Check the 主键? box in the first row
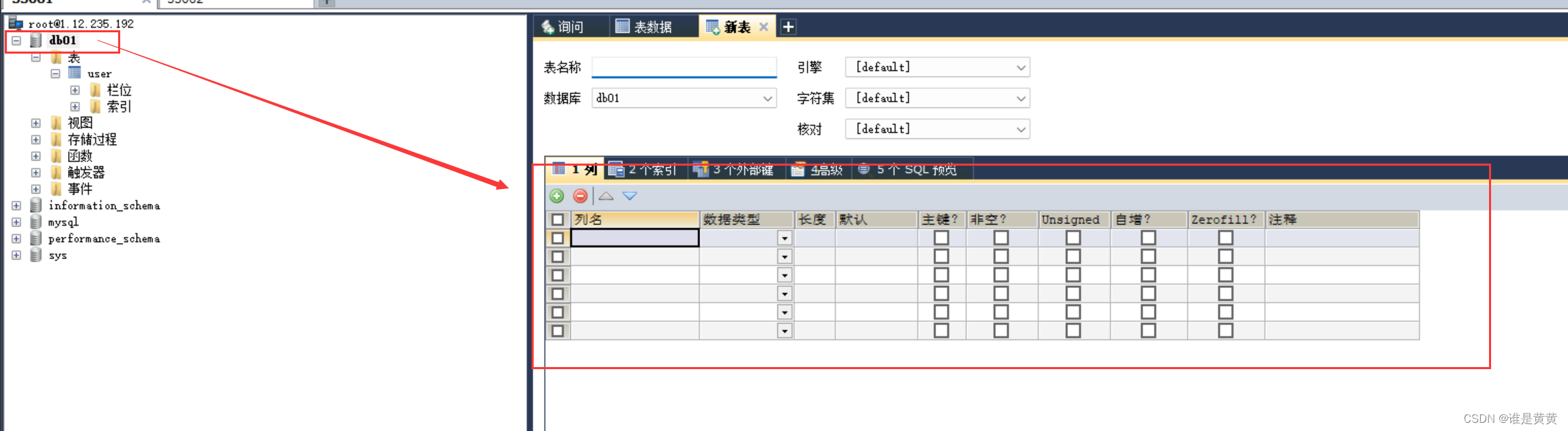Screen dimensions: 1568x431 [x=942, y=238]
